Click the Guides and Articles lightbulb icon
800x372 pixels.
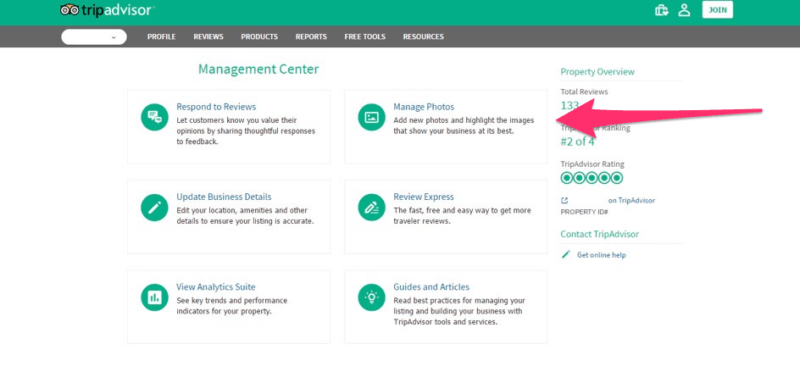pyautogui.click(x=371, y=297)
